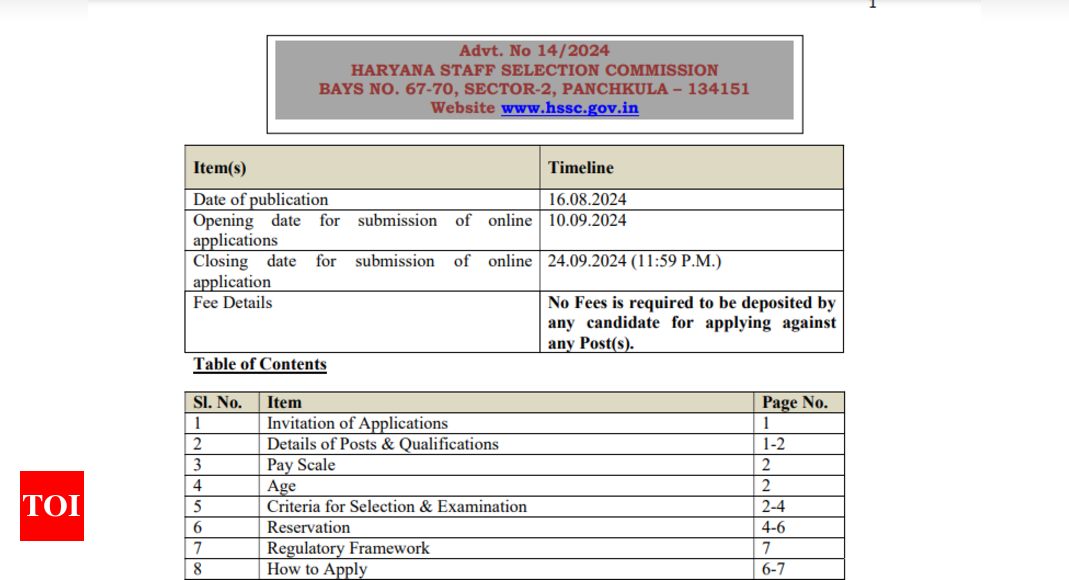Select Criteria for Selection & Examination entry
This screenshot has height=580, width=1069.
coord(396,507)
